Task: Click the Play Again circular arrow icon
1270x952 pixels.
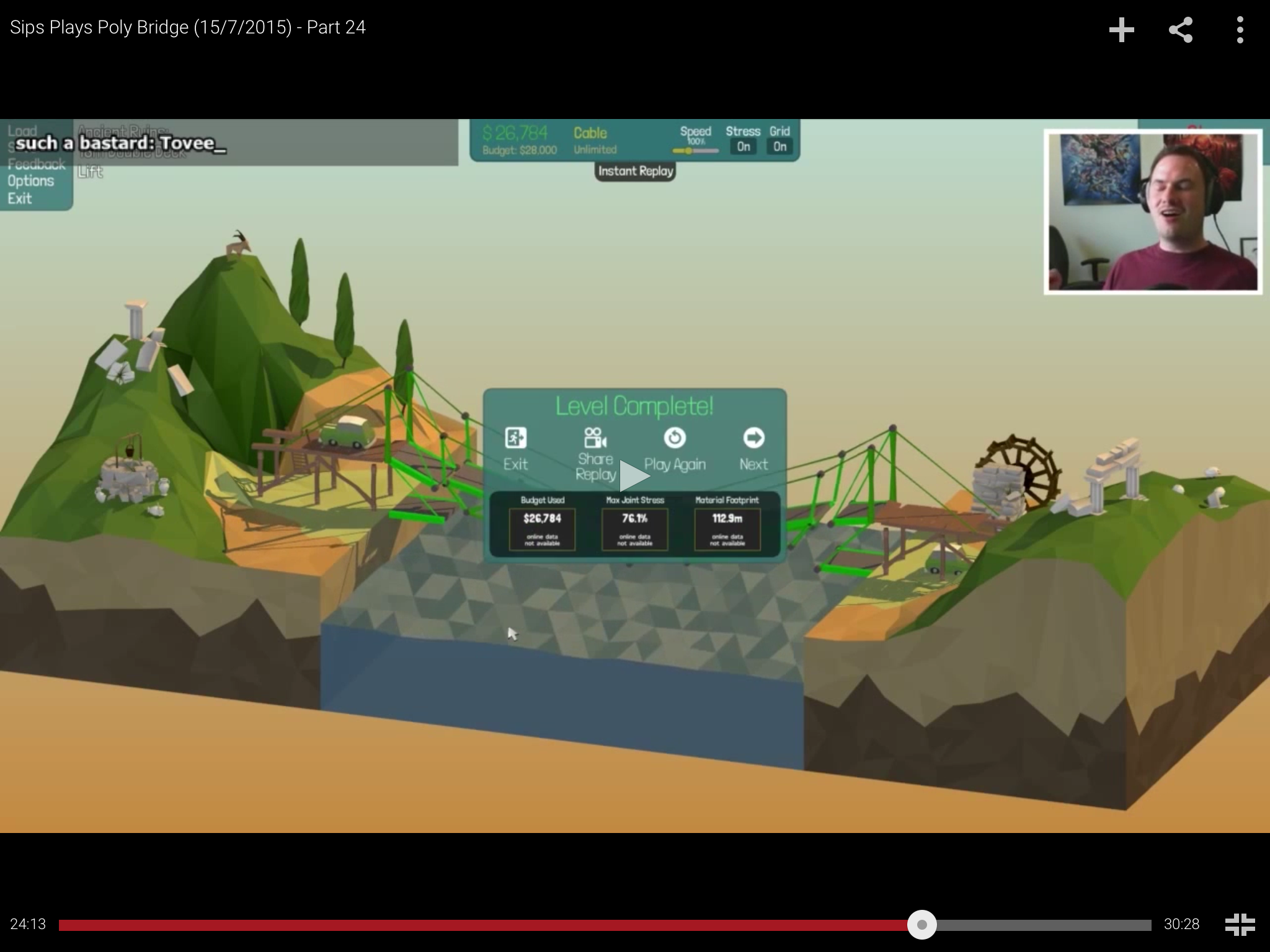Action: (675, 438)
